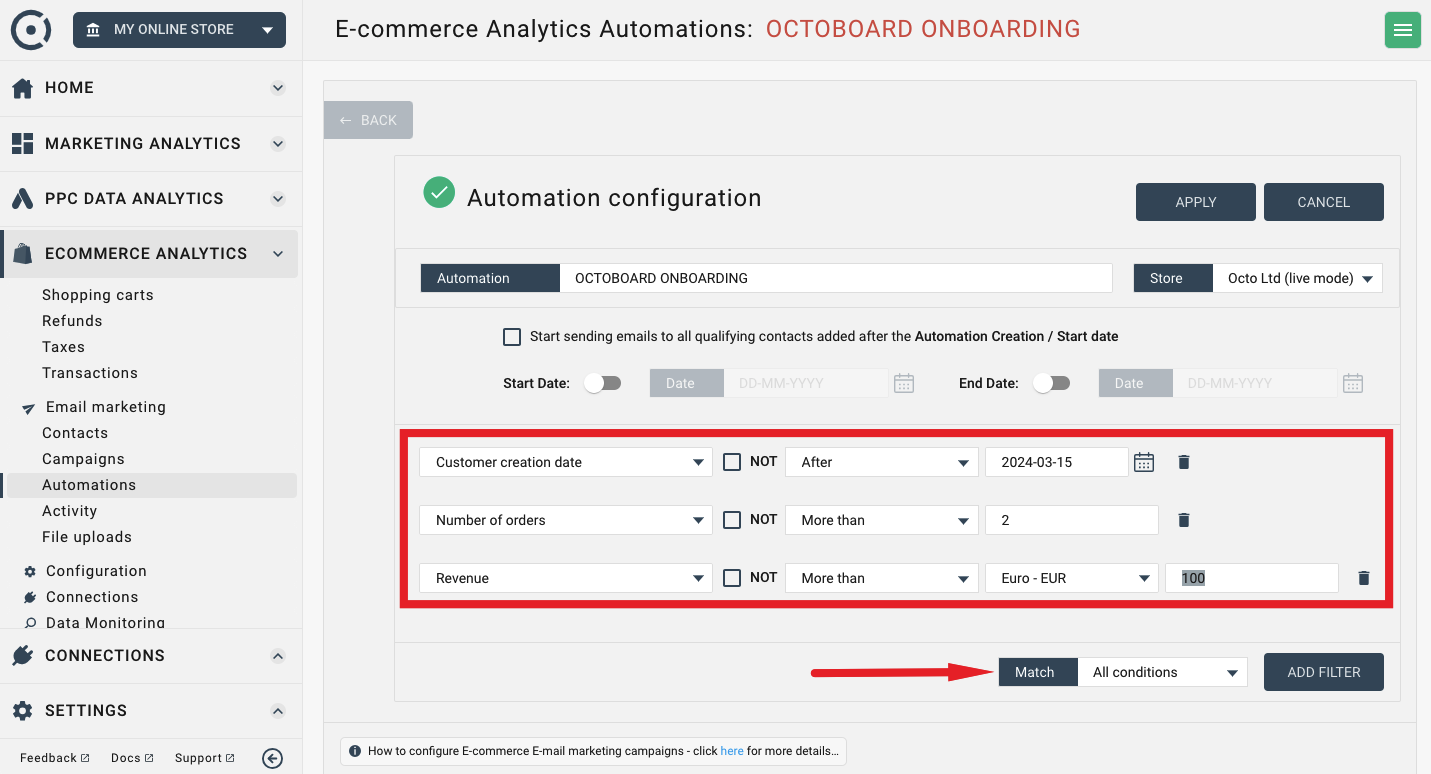Open Taxes menu item
Image resolution: width=1431 pixels, height=774 pixels.
point(63,347)
